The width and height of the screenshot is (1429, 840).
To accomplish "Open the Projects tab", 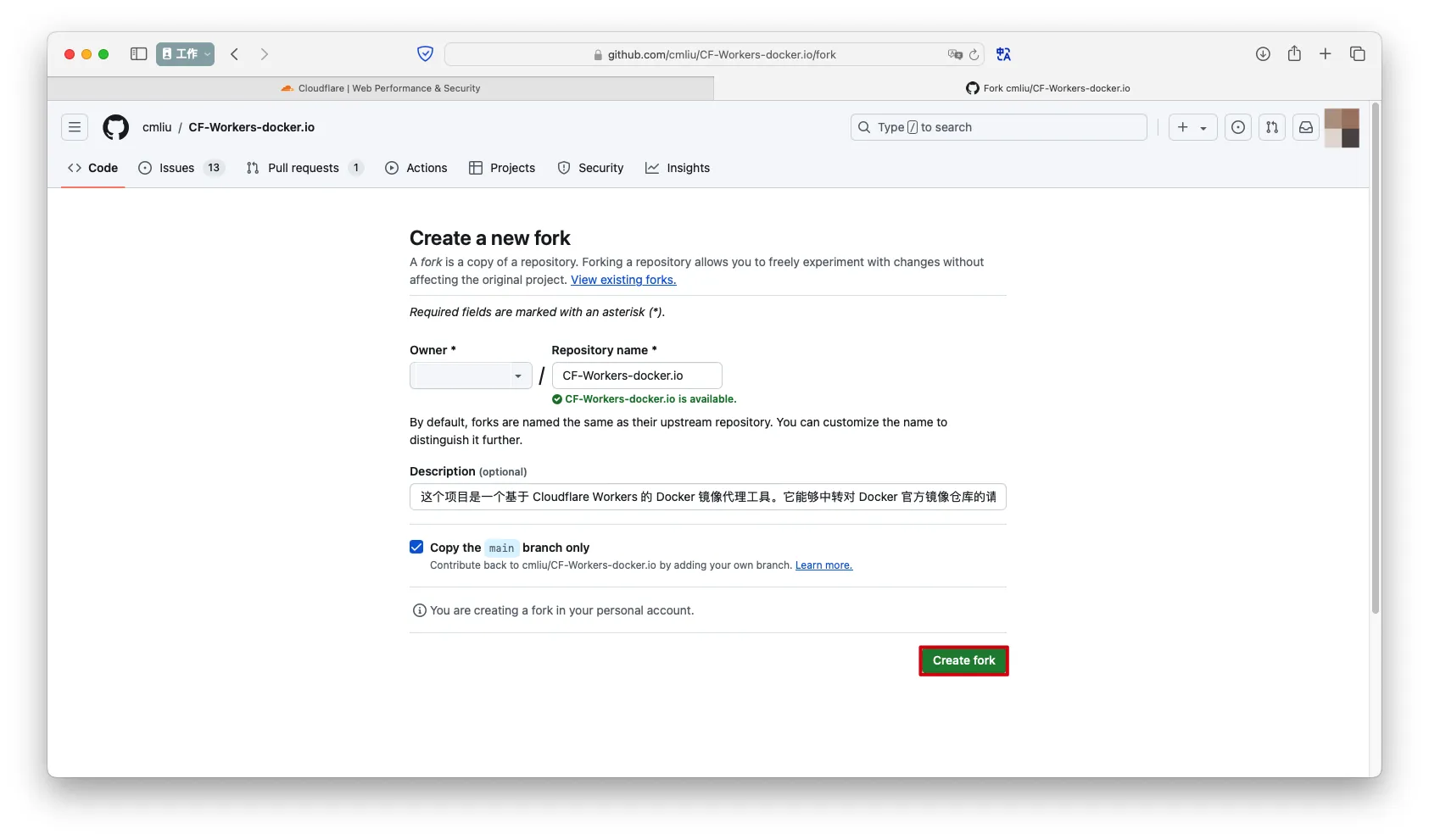I will (502, 168).
